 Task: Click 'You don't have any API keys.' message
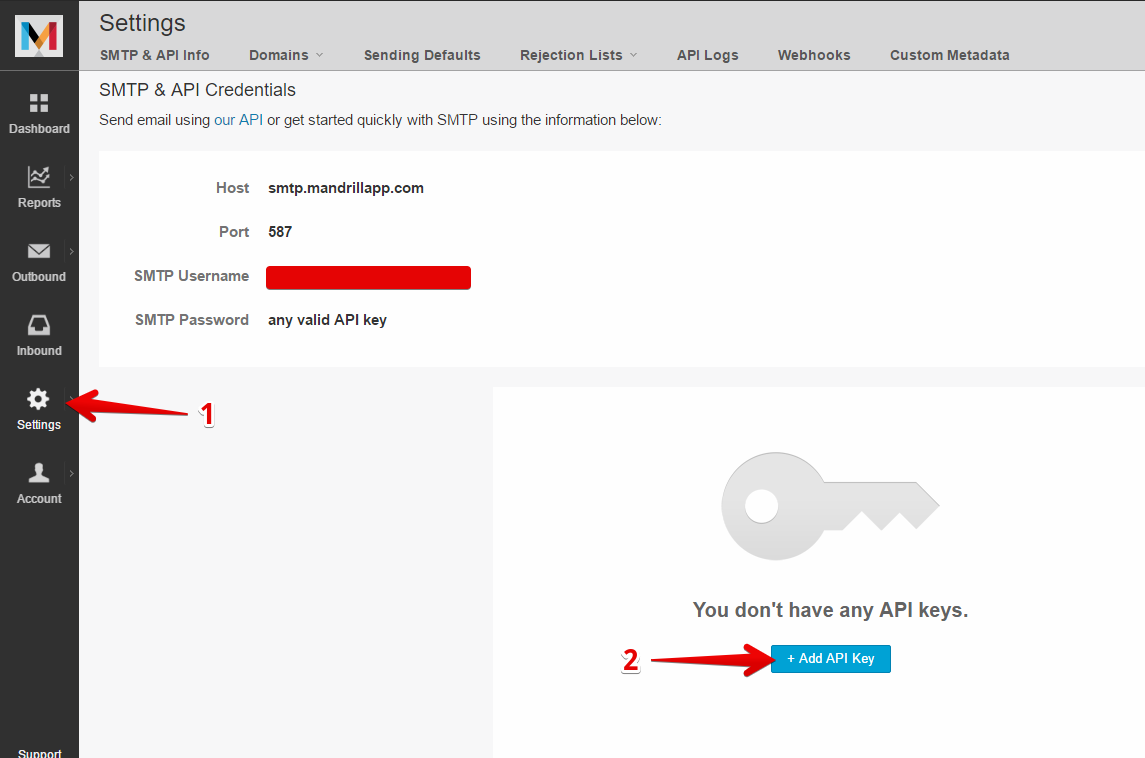tap(830, 610)
